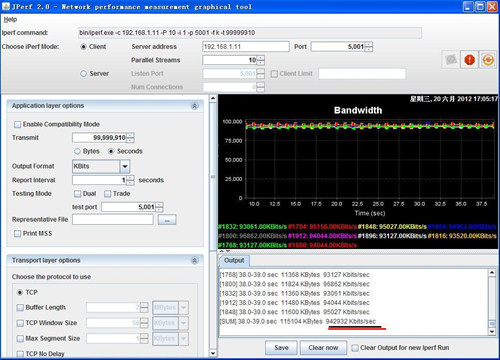
Task: Select the TCP protocol radio button
Action: (20, 292)
